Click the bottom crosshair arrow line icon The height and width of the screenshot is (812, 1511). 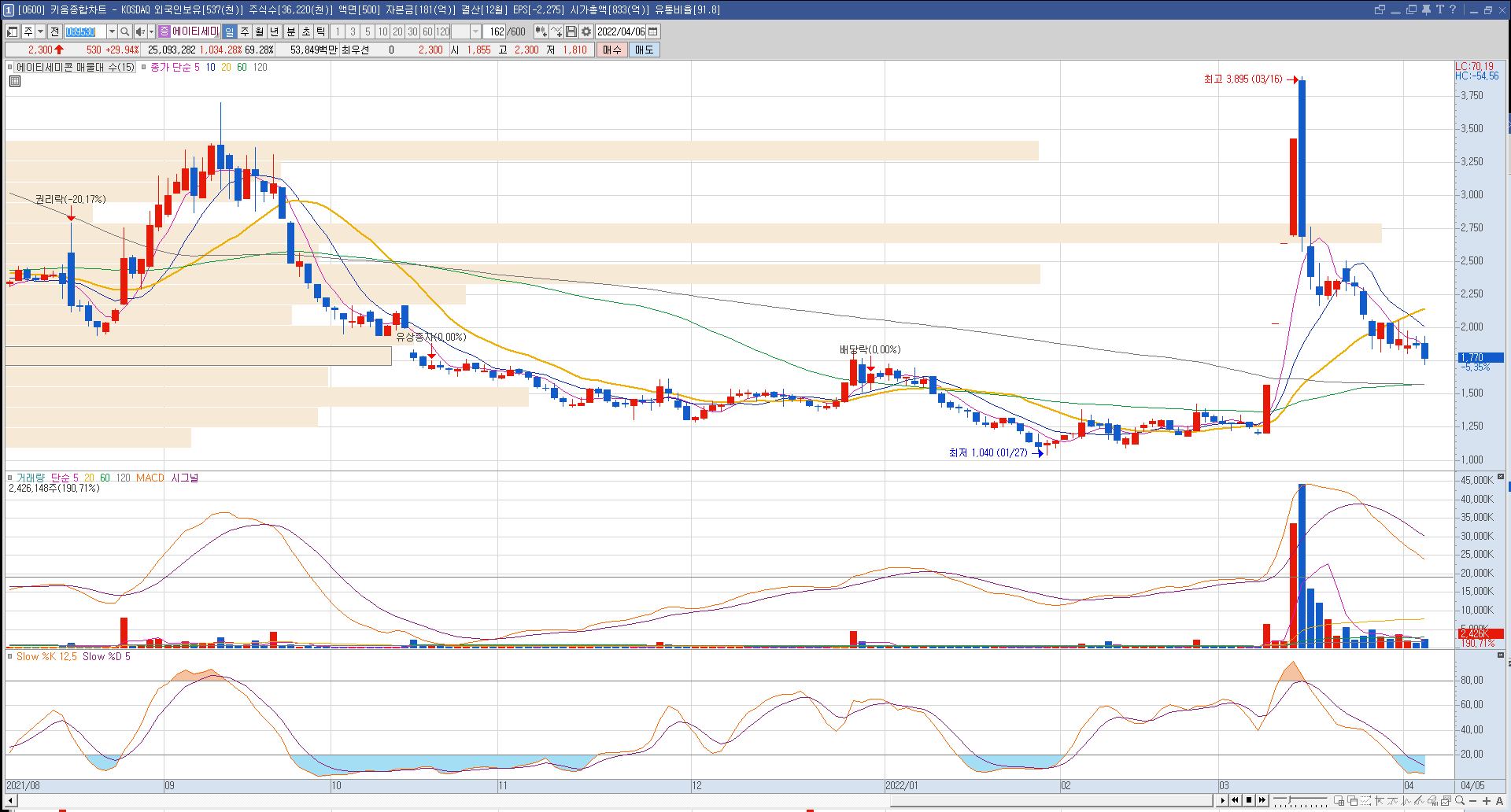(x=1380, y=800)
